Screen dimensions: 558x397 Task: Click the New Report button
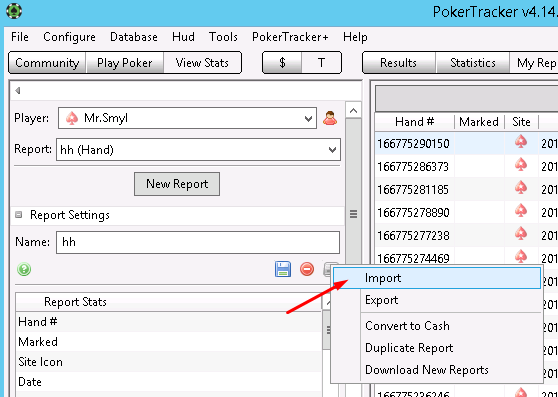177,184
